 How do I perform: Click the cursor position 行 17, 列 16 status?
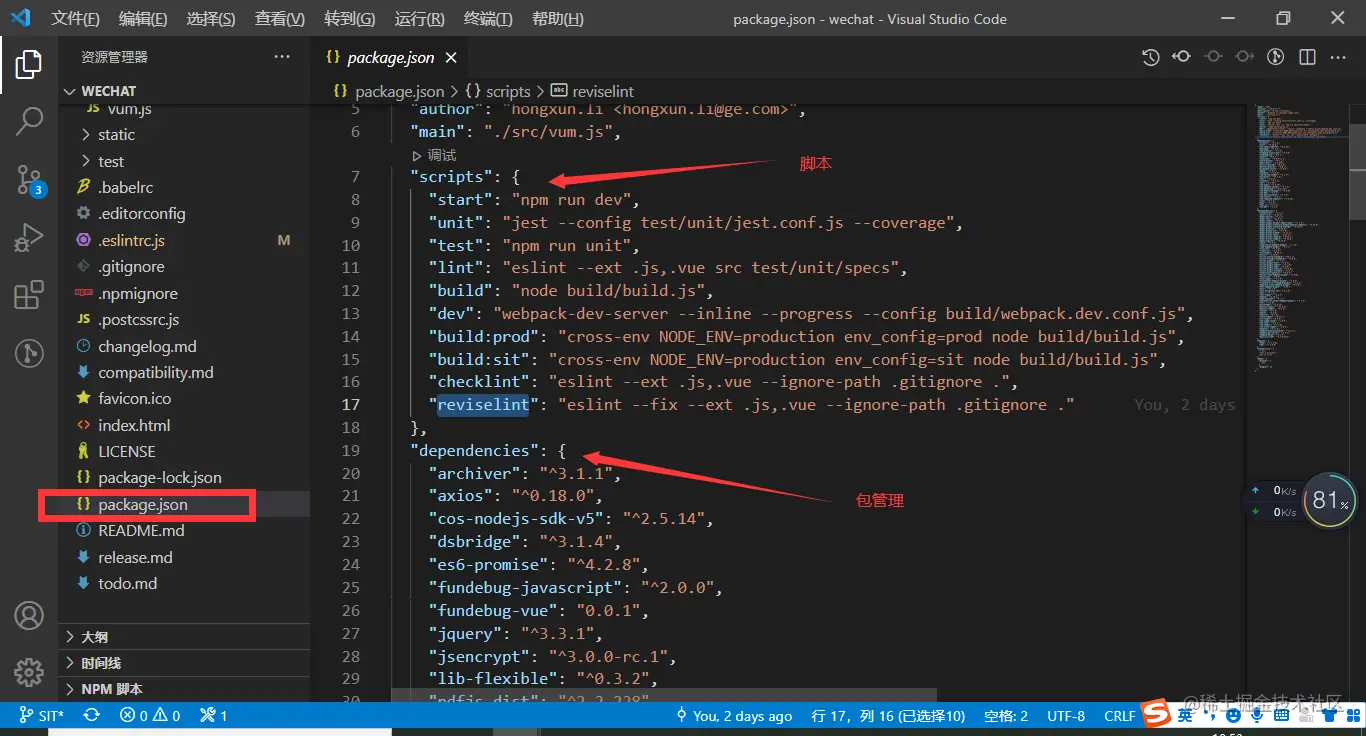coord(888,715)
